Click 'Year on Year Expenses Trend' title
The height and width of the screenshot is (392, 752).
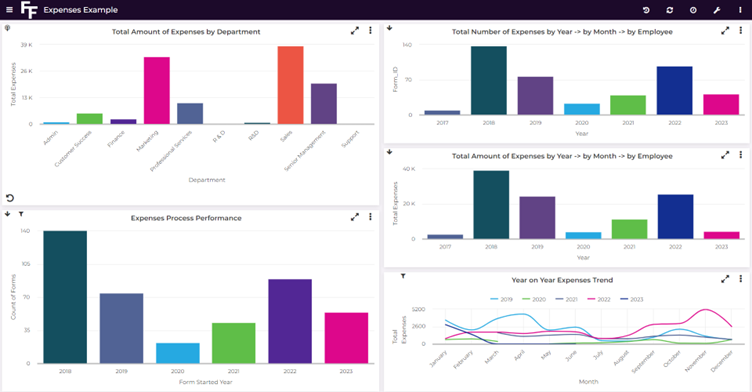click(x=562, y=280)
